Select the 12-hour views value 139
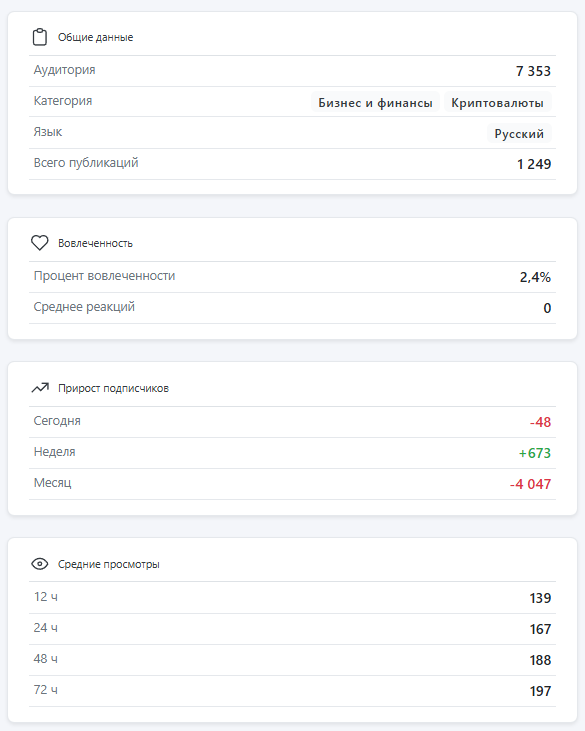 [540, 598]
